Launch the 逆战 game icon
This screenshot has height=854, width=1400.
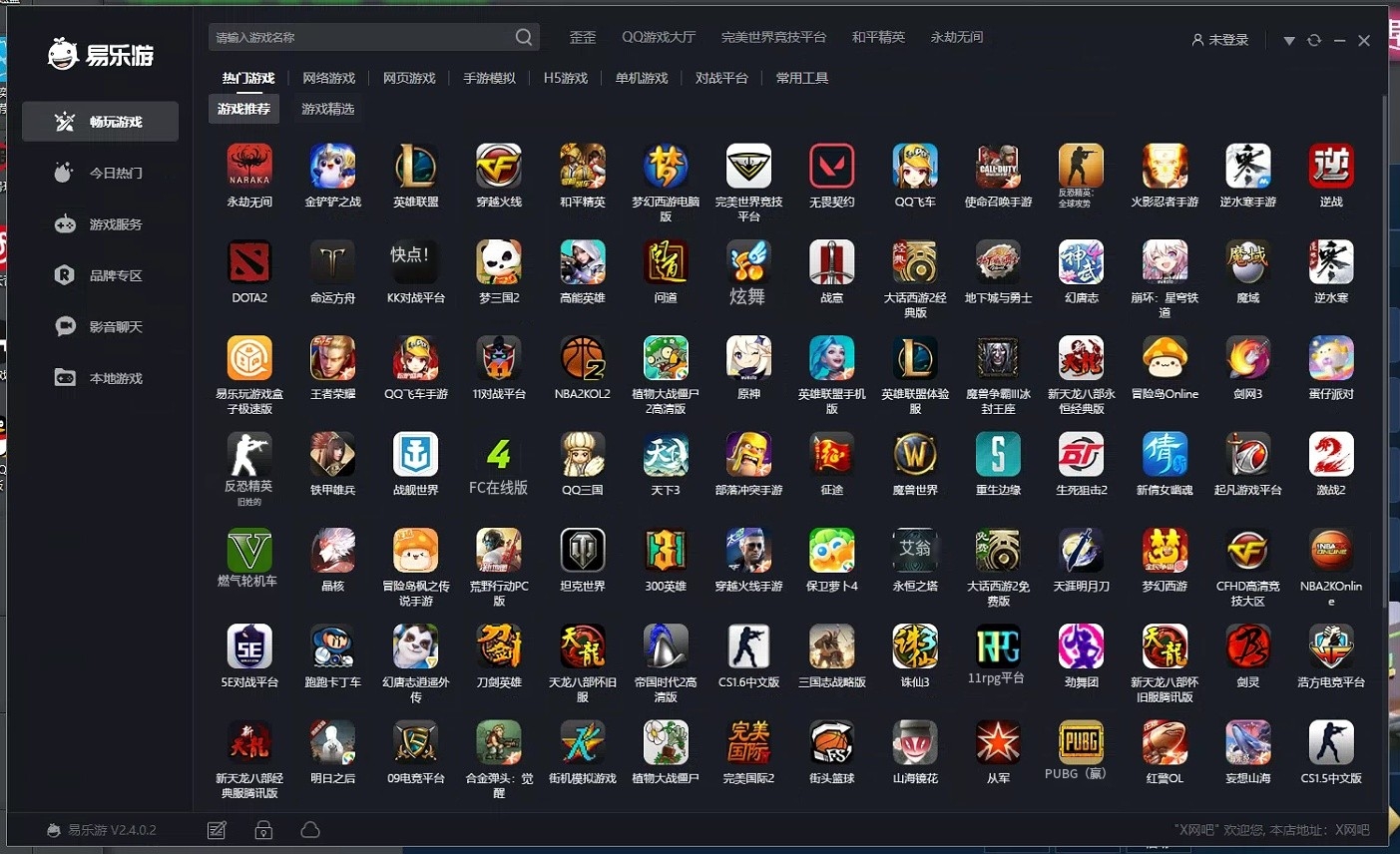point(1331,167)
